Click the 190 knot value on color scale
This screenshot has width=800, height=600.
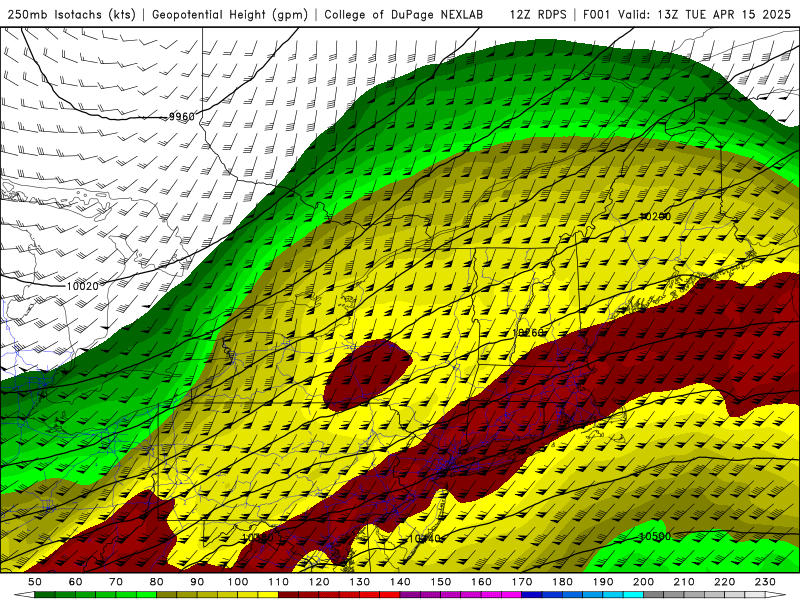point(603,582)
